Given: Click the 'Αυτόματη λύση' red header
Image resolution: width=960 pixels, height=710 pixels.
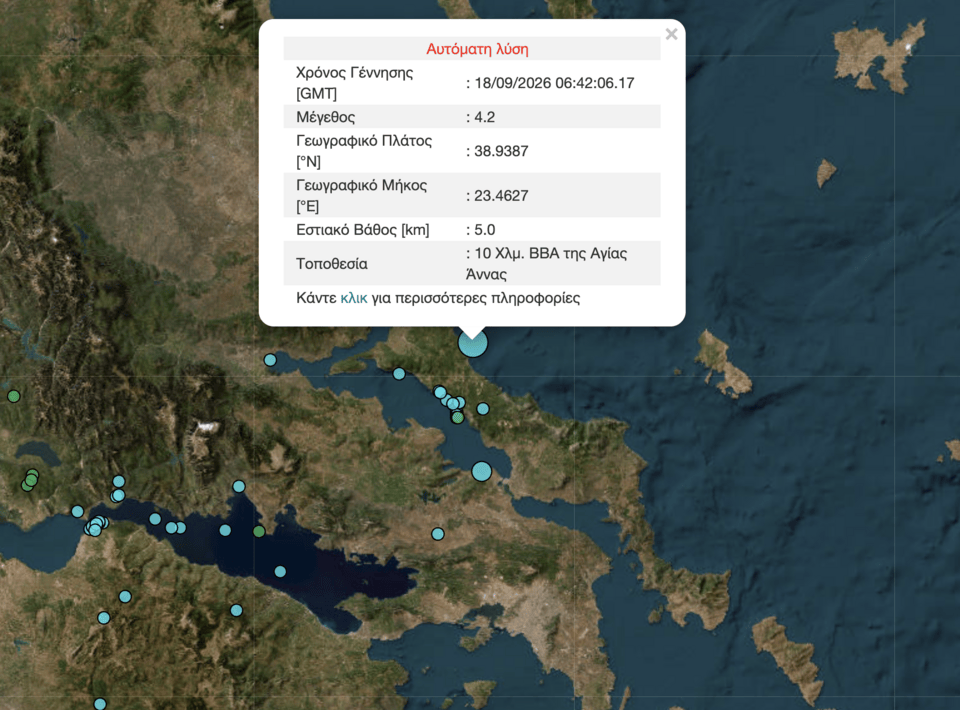Looking at the screenshot, I should [x=478, y=49].
